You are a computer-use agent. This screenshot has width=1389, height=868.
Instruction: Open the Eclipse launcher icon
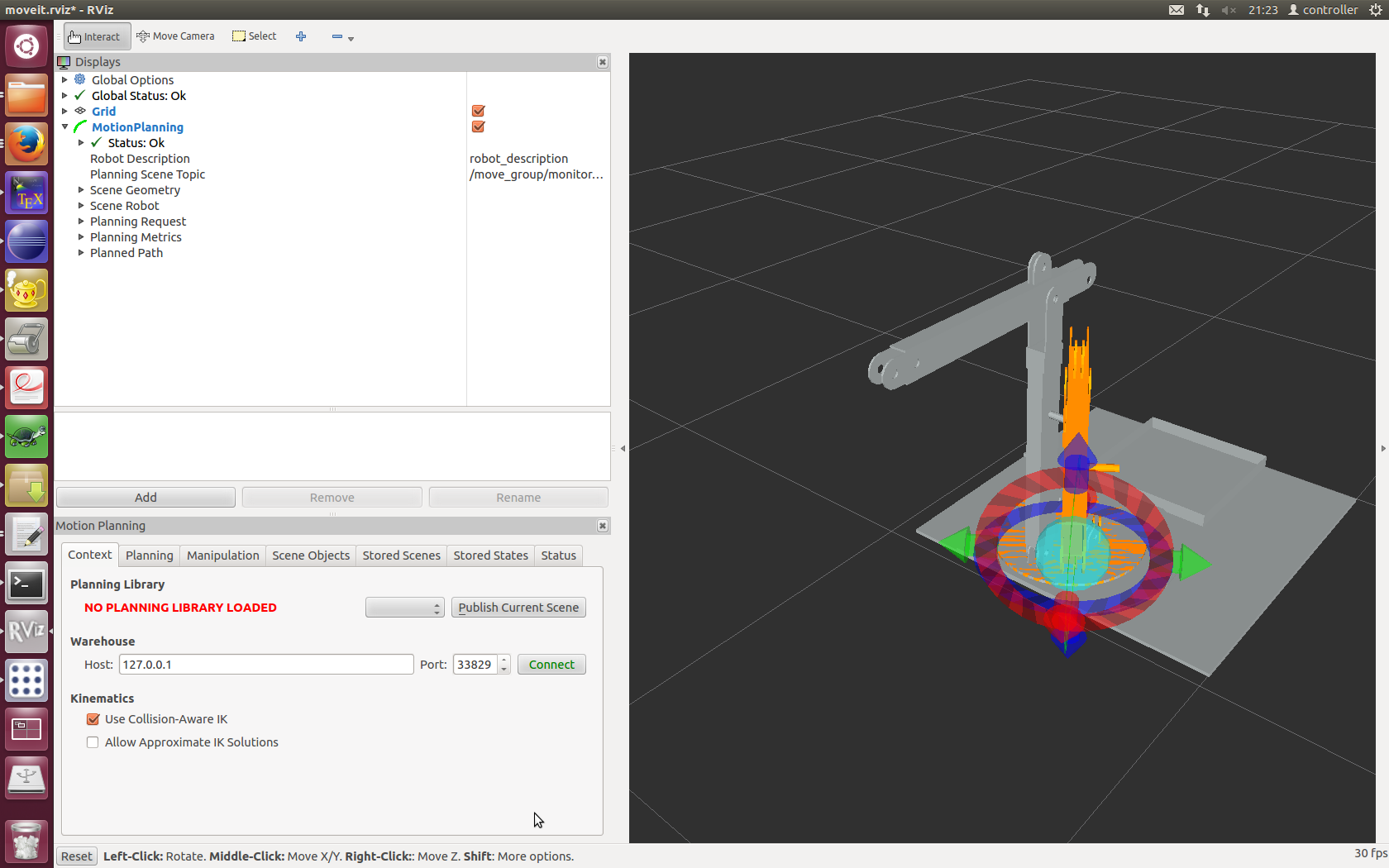coord(26,241)
